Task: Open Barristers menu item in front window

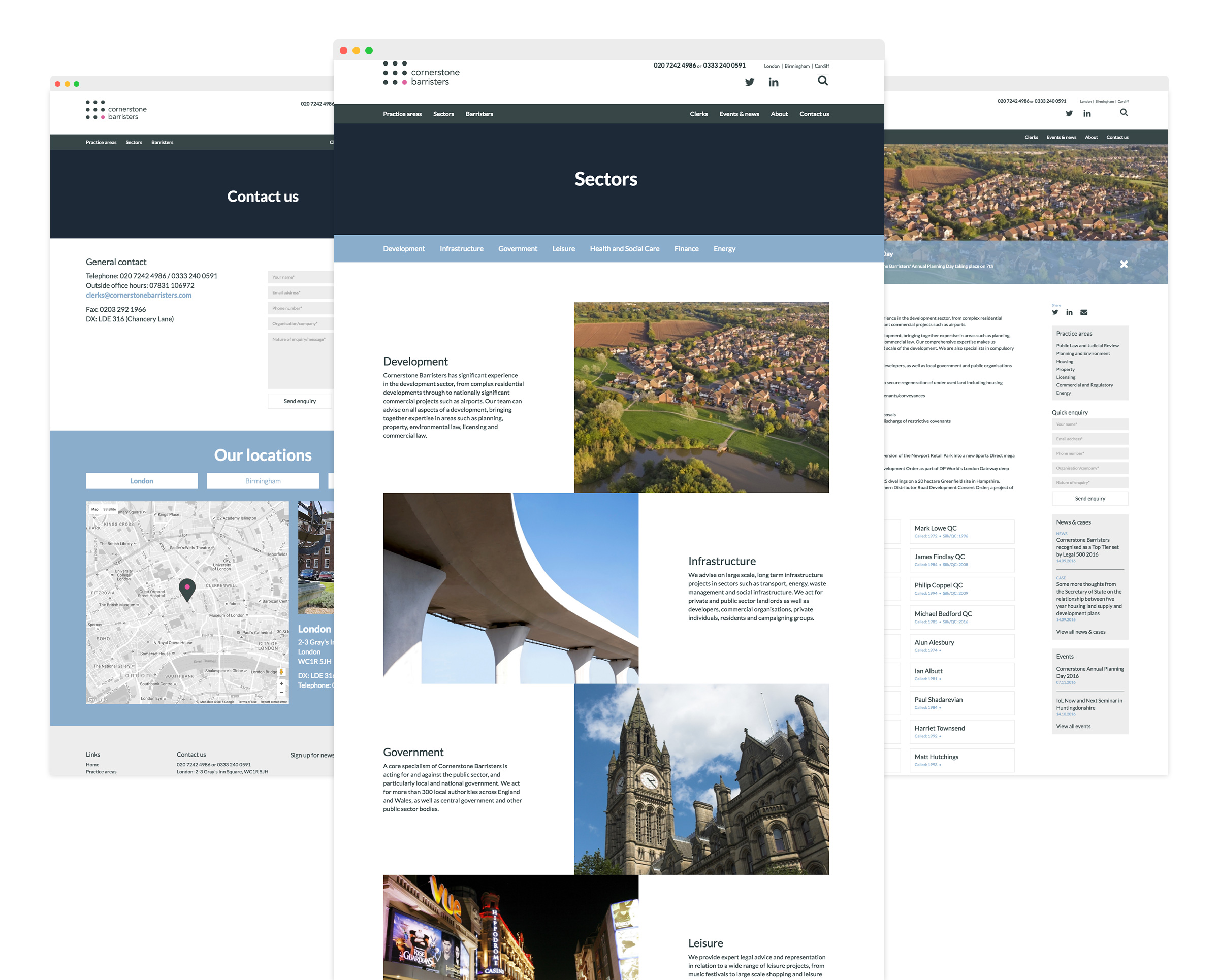Action: 479,114
